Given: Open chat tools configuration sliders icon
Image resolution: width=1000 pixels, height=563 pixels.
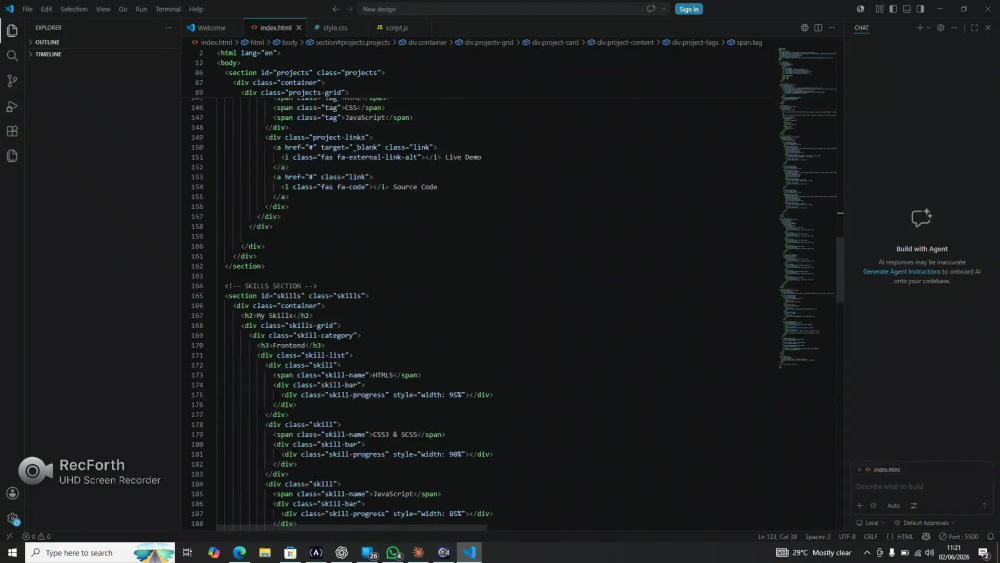Looking at the screenshot, I should 913,506.
